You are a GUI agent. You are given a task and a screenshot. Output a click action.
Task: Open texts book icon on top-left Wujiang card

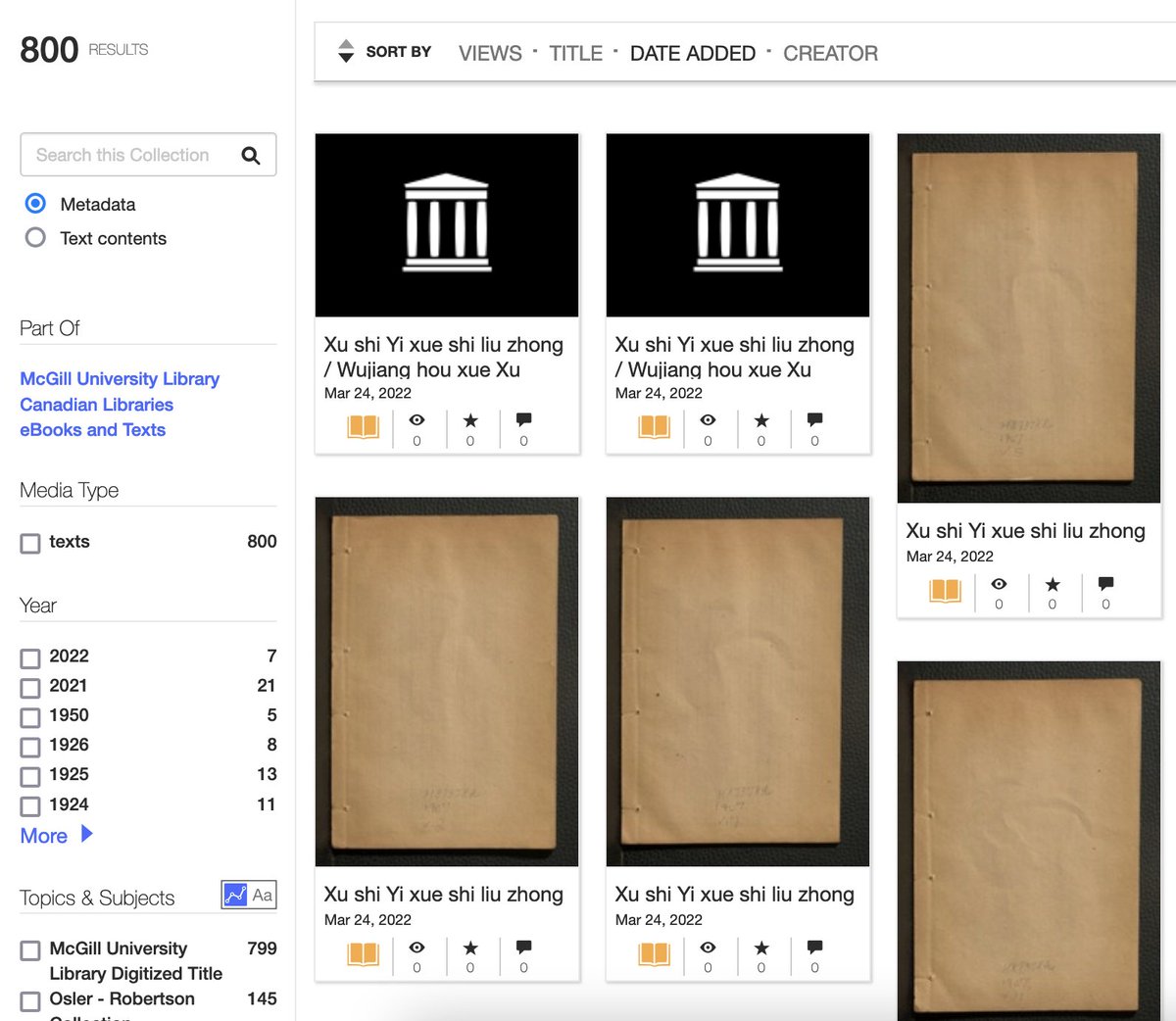[x=363, y=427]
